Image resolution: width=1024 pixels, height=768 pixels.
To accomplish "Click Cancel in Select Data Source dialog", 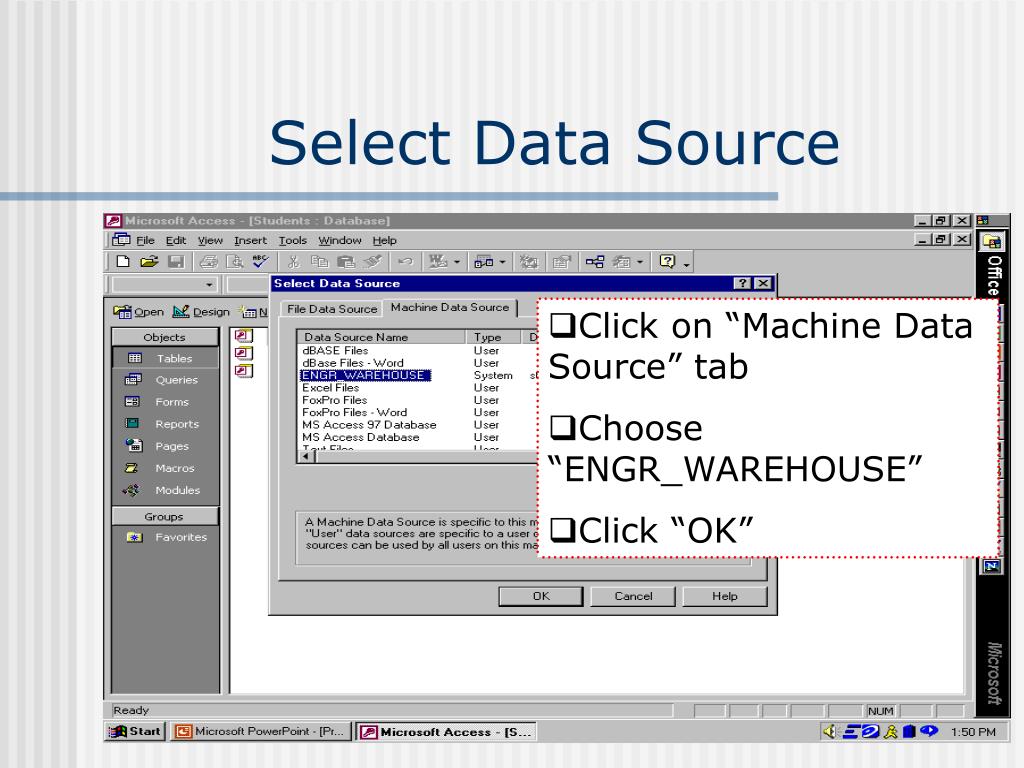I will point(633,596).
